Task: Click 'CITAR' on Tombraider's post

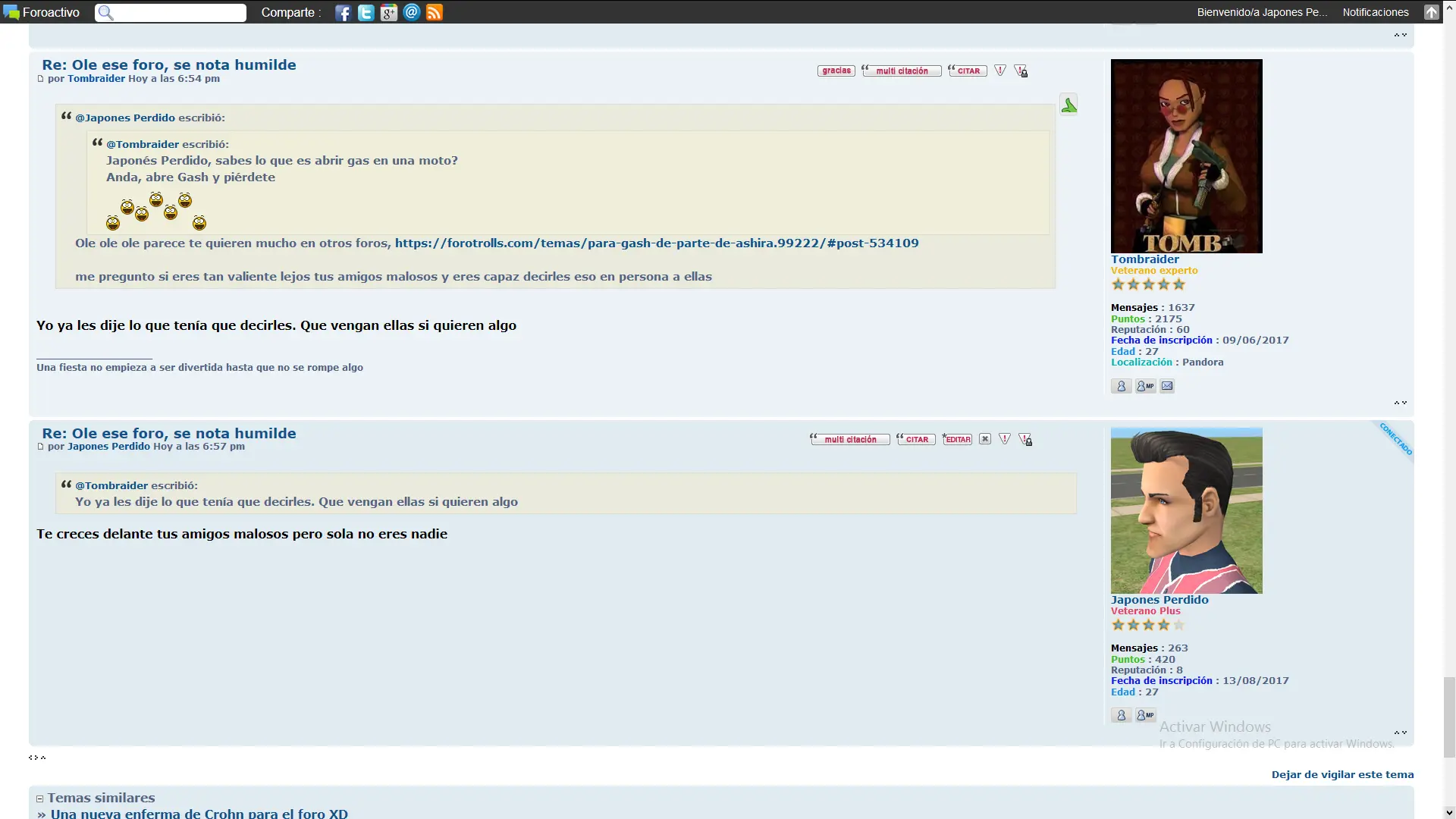Action: tap(968, 71)
